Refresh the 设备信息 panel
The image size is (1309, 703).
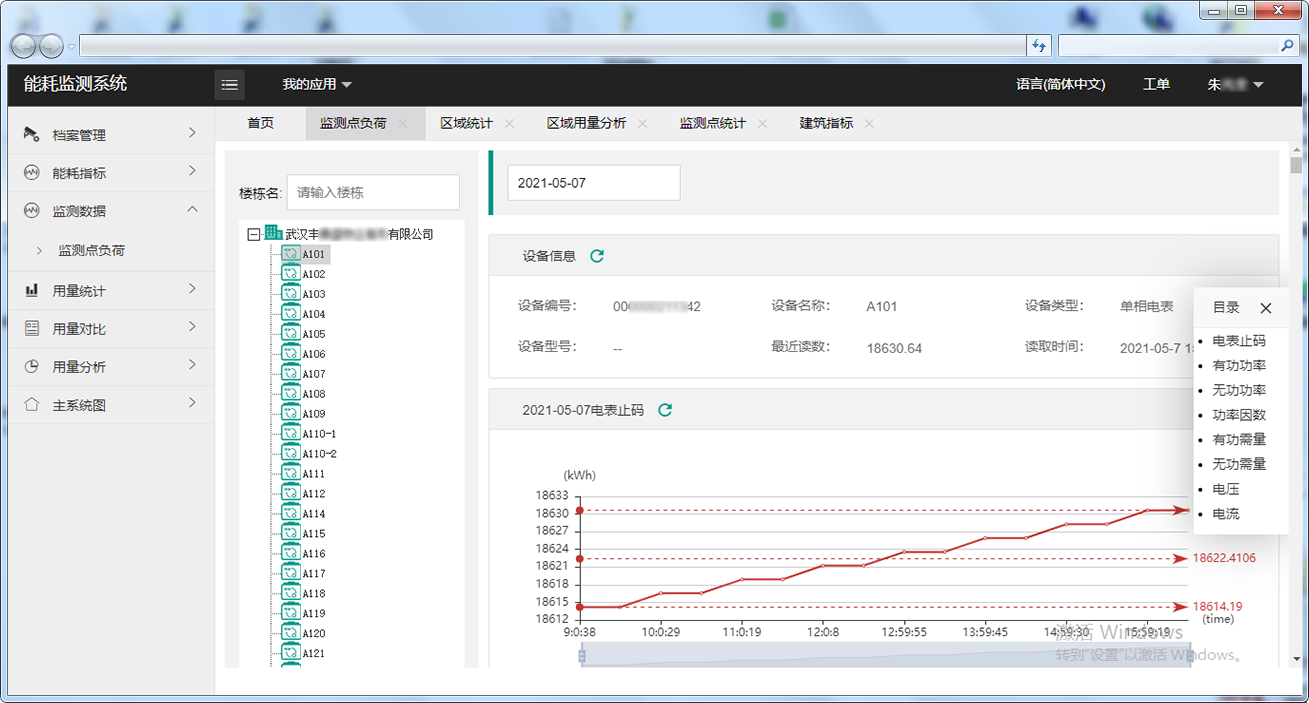[597, 256]
